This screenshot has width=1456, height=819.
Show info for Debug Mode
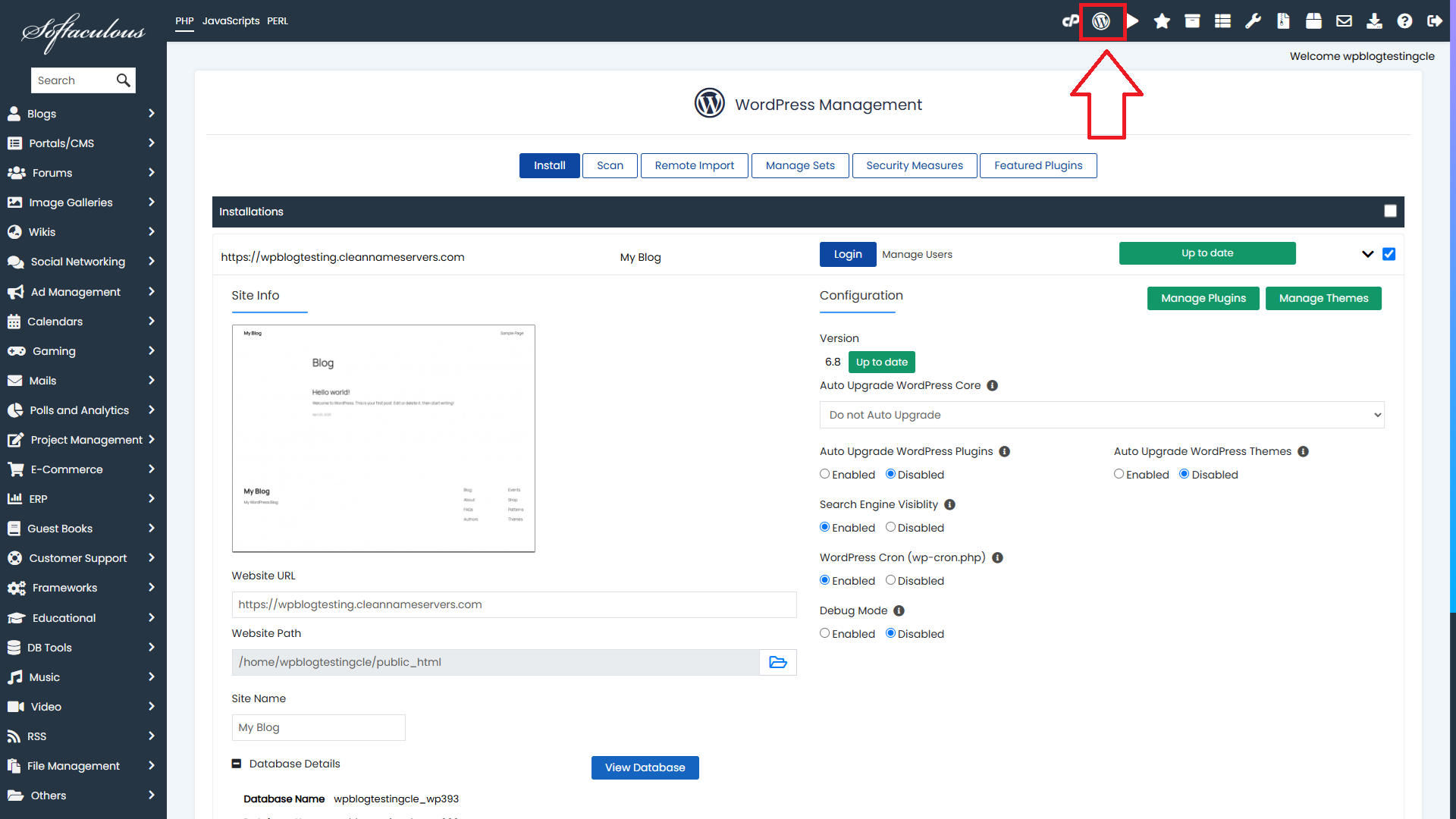pos(899,611)
